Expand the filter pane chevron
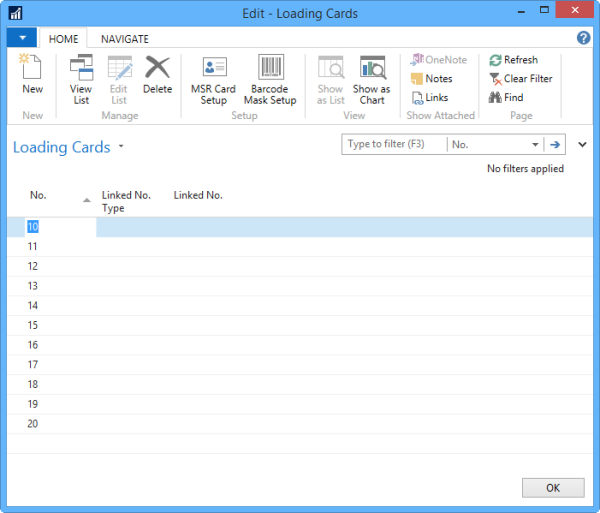 582,144
